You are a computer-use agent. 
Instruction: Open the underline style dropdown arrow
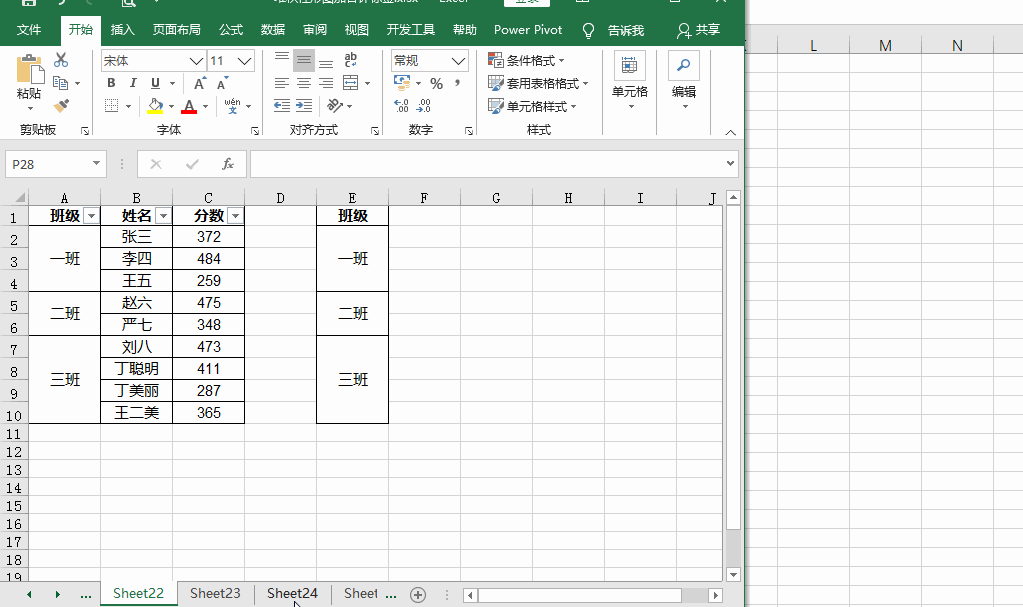pos(172,84)
